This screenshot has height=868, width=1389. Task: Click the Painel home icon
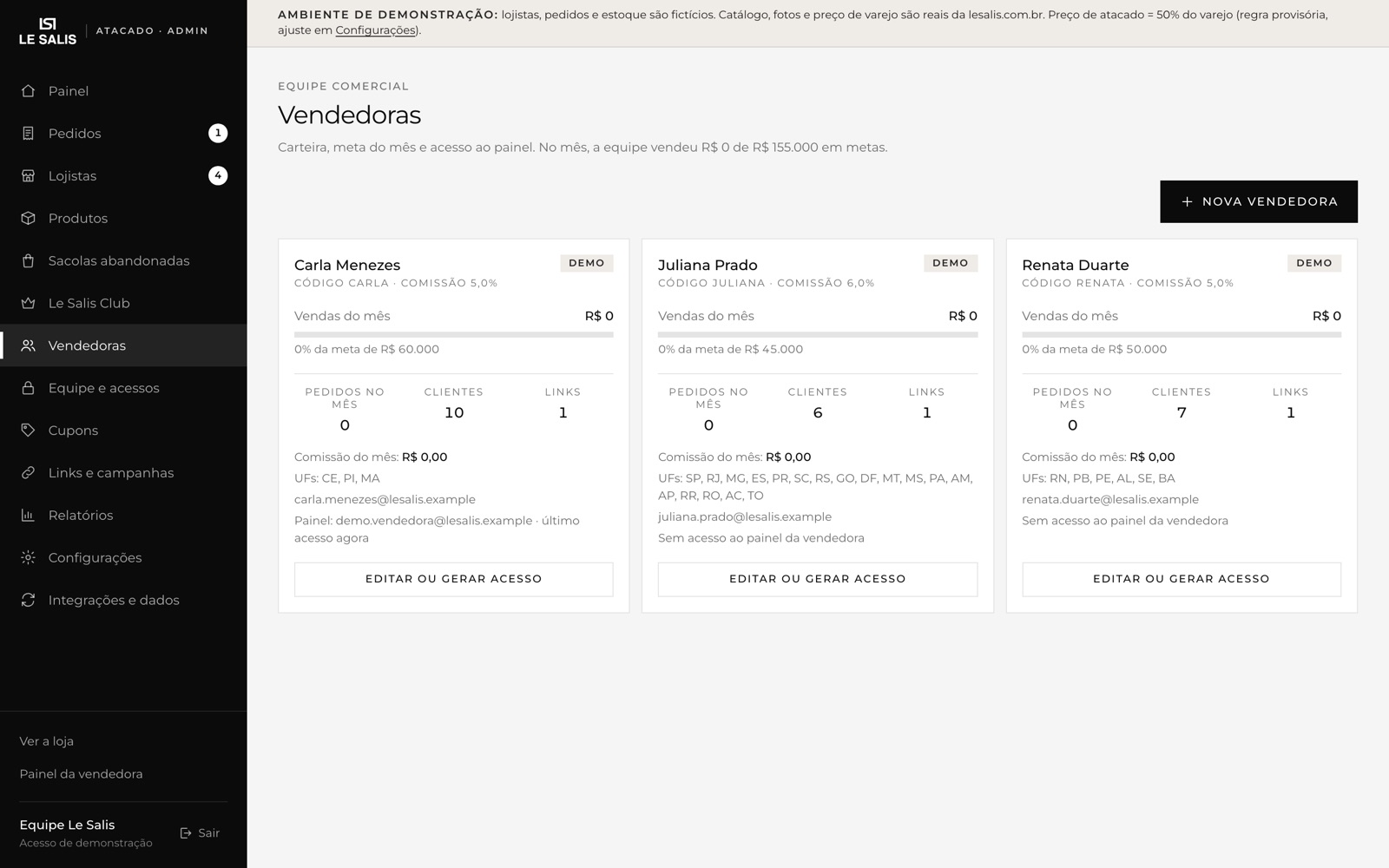(28, 91)
